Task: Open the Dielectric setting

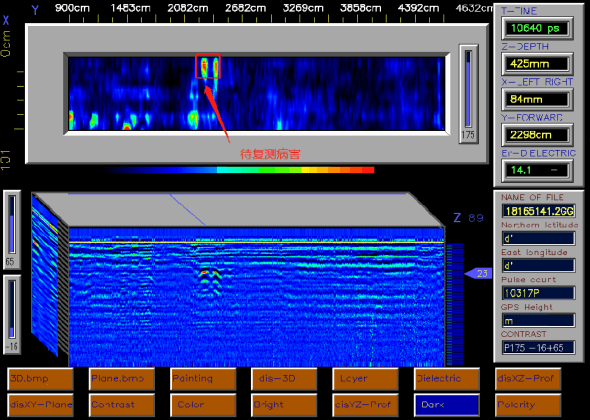Action: pyautogui.click(x=447, y=379)
